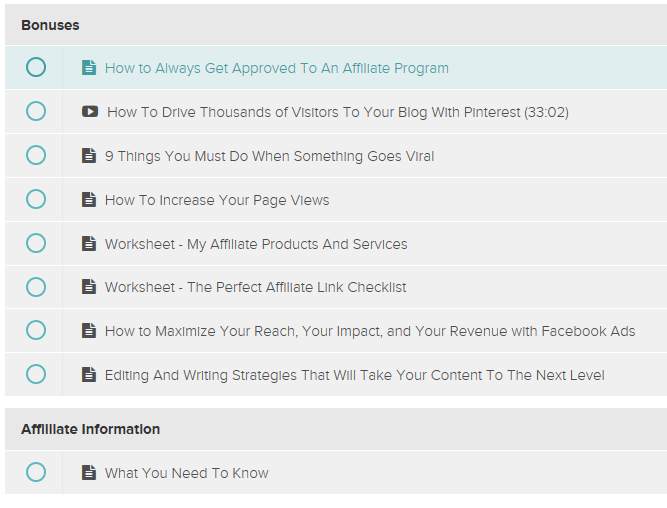Click document icon beside What You Need To Know
Image resolution: width=667 pixels, height=508 pixels.
pyautogui.click(x=89, y=473)
